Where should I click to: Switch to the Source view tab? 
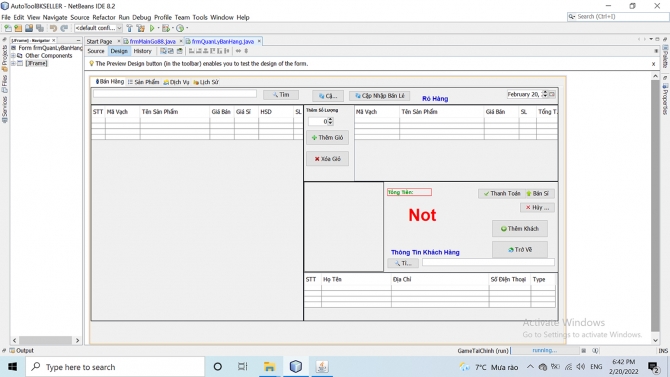point(96,51)
